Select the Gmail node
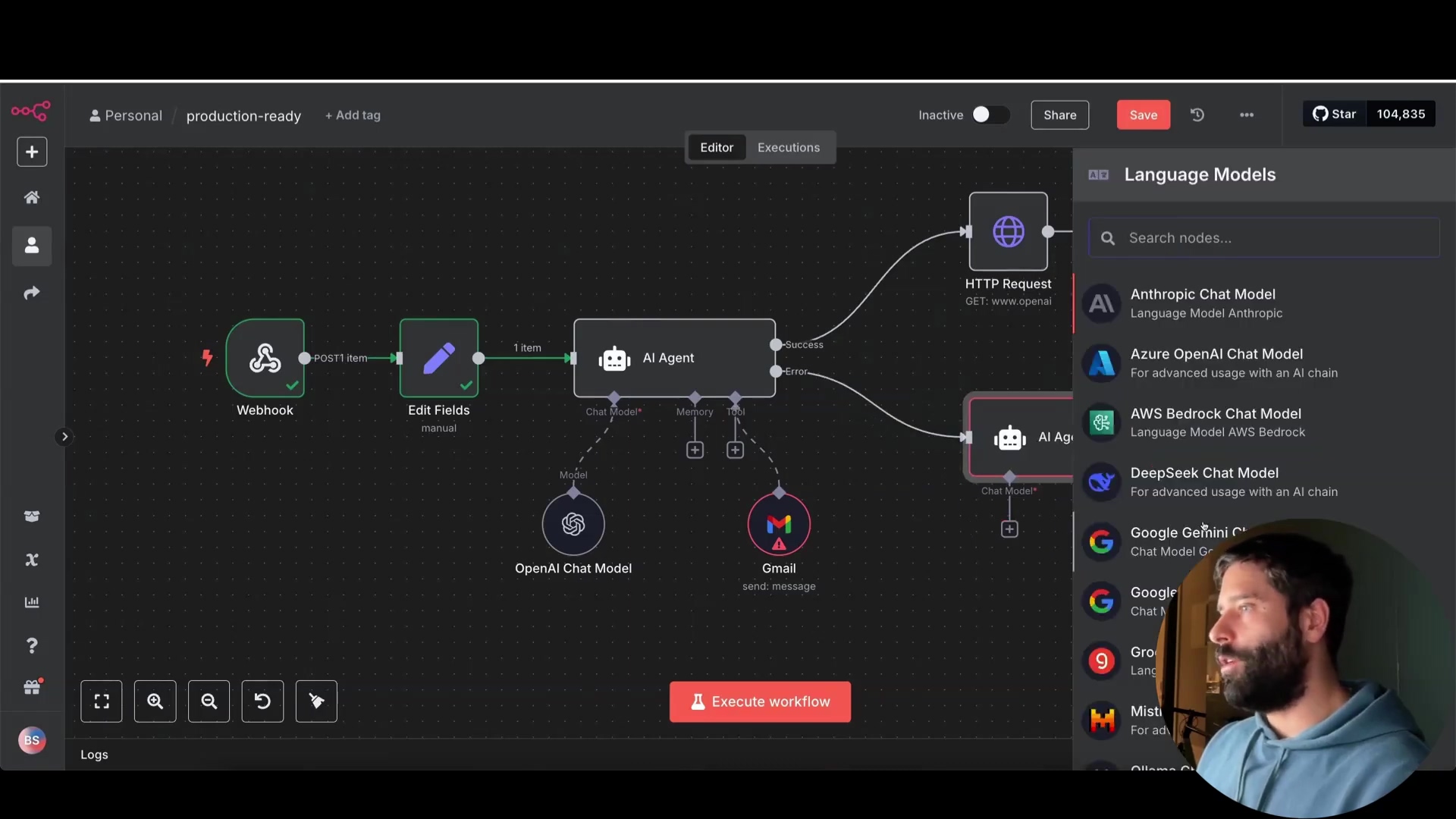The width and height of the screenshot is (1456, 819). 779,524
